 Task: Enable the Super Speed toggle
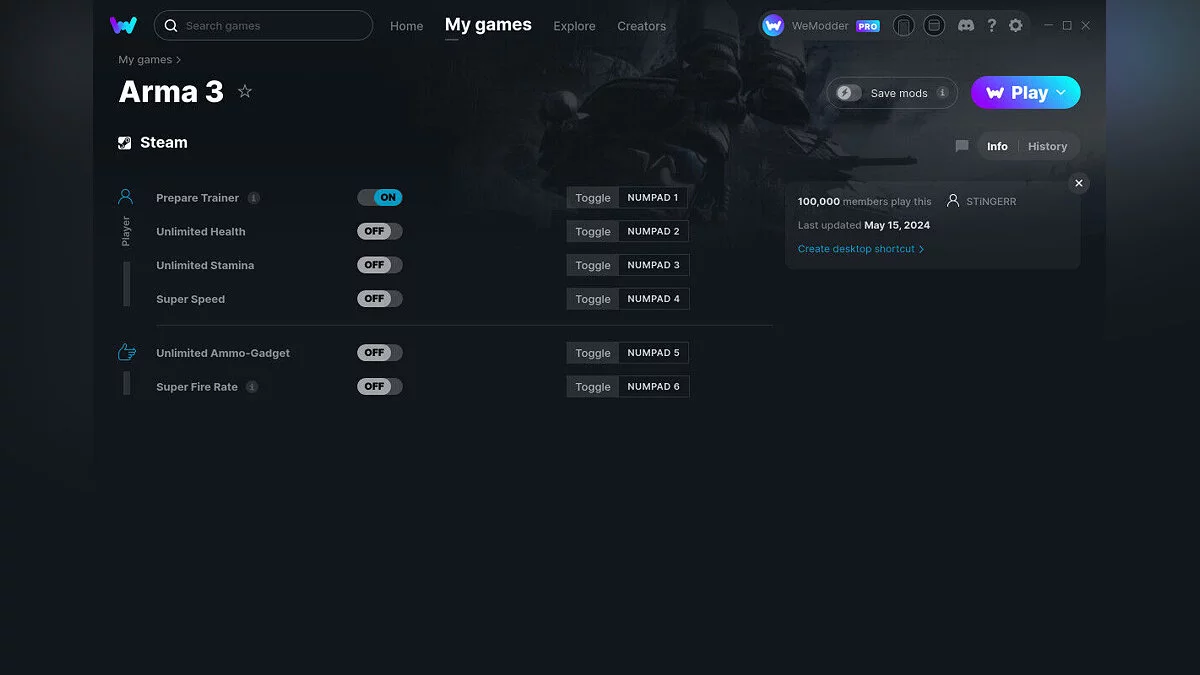(x=380, y=299)
